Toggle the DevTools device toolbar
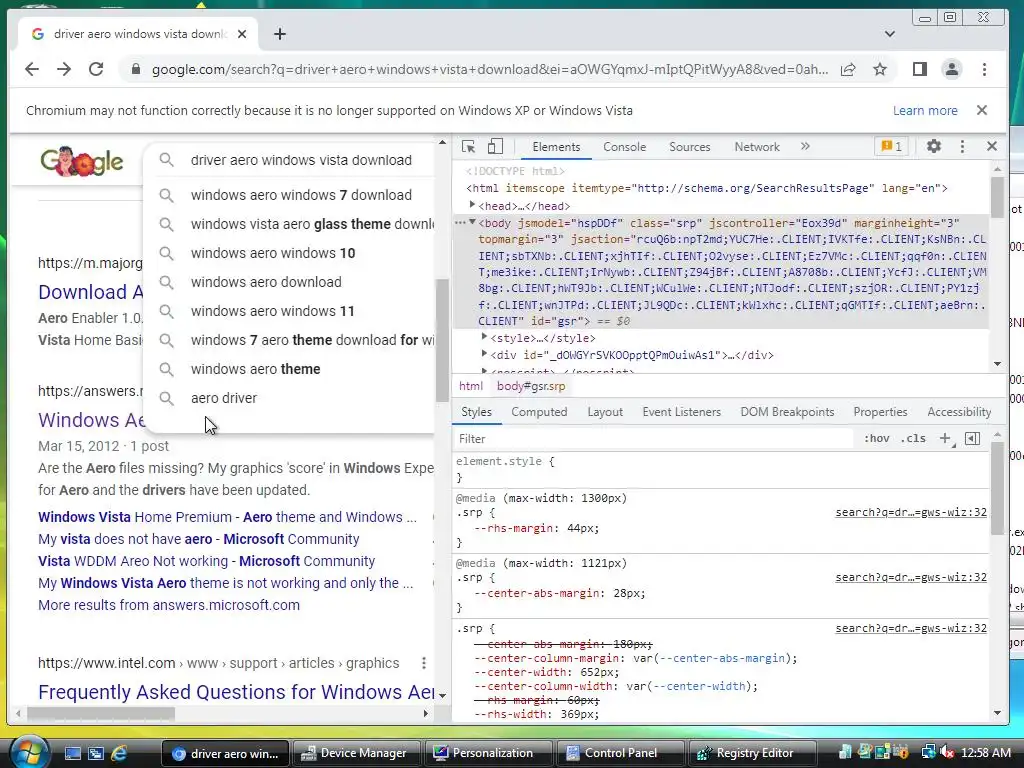 click(495, 147)
